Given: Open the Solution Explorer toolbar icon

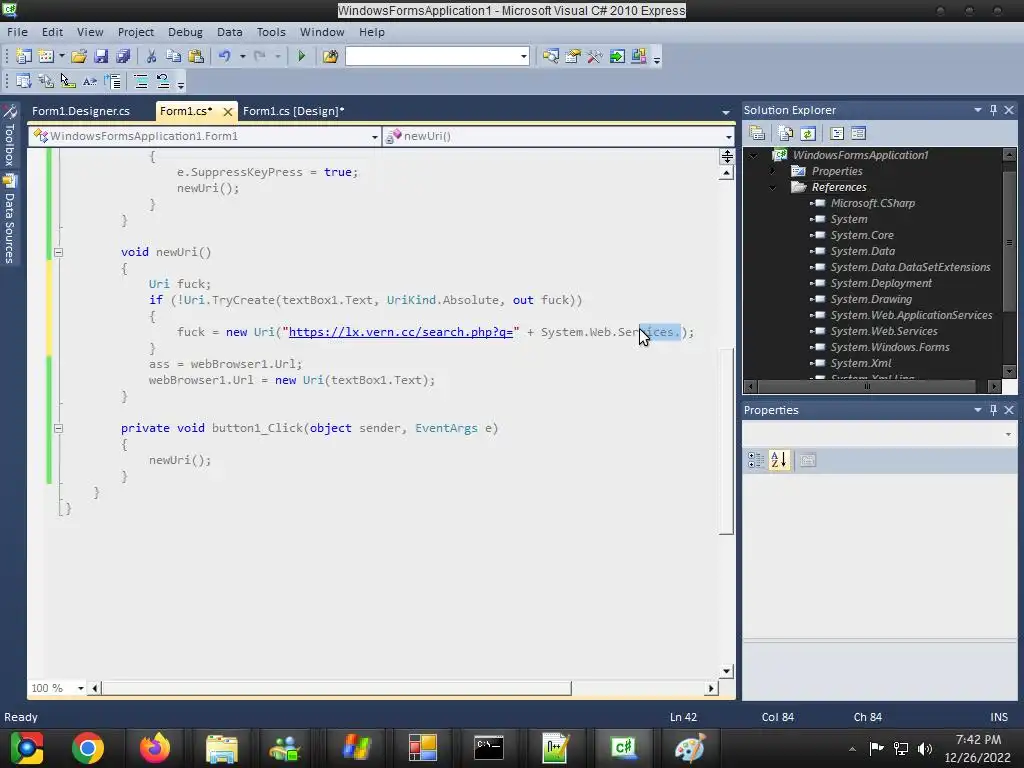Looking at the screenshot, I should (x=551, y=56).
